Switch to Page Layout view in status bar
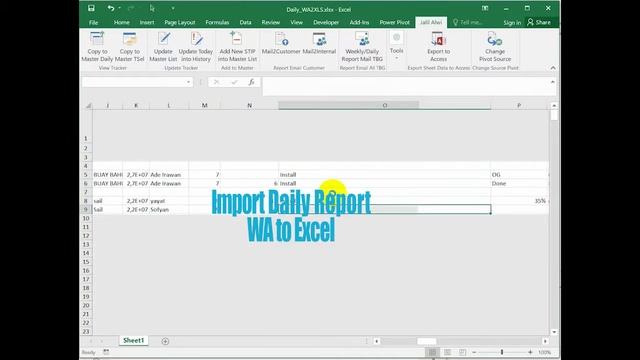 click(447, 352)
